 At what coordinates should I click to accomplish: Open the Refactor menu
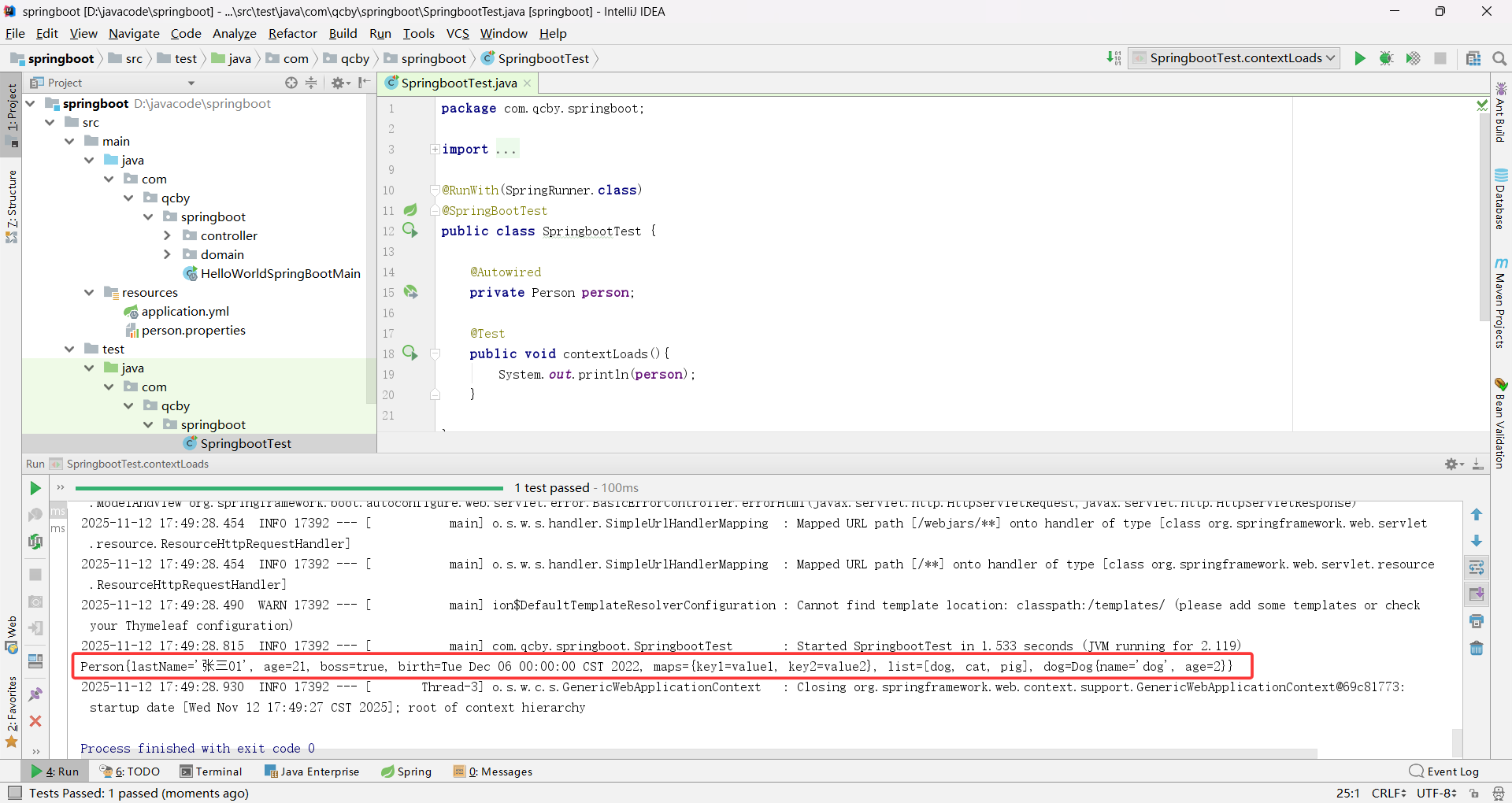pos(292,33)
